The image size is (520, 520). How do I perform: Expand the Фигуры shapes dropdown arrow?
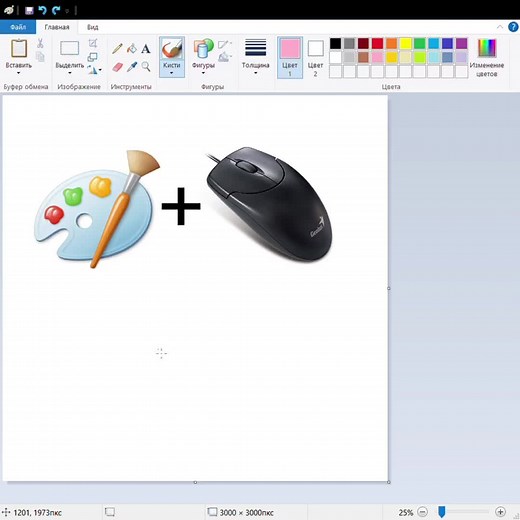click(x=203, y=73)
